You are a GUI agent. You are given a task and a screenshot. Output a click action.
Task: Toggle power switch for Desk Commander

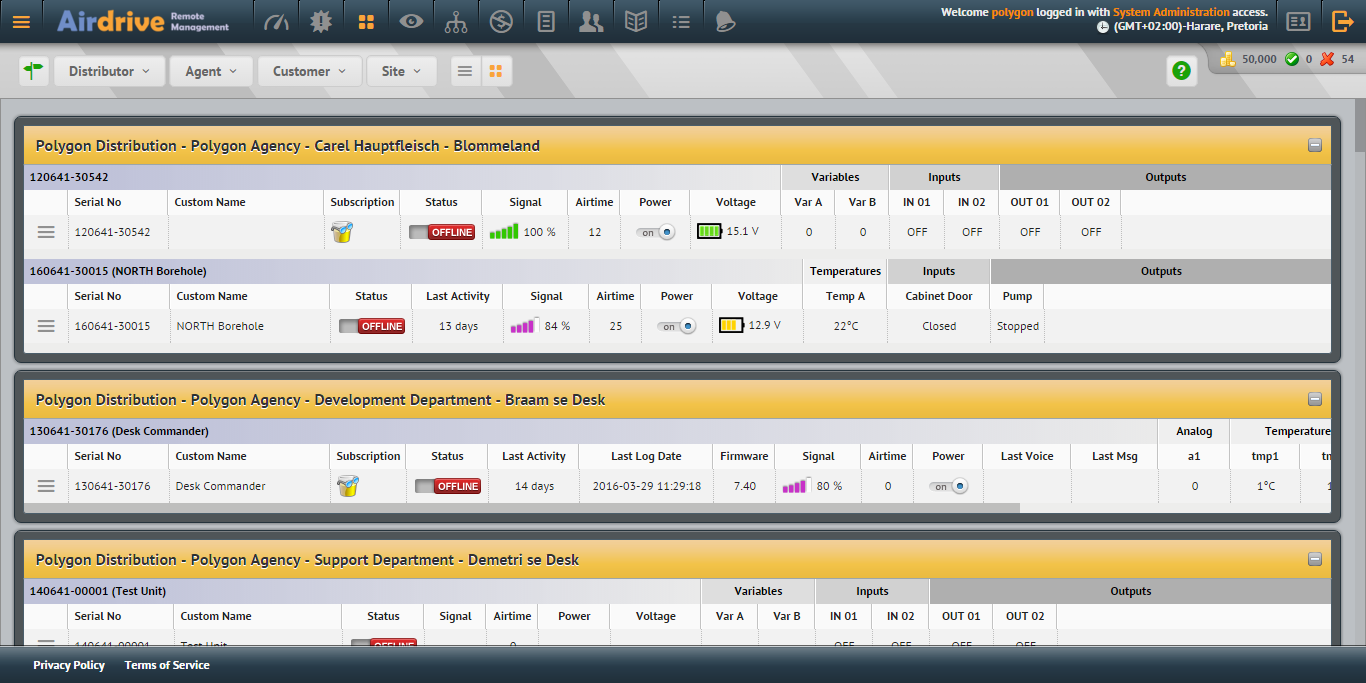949,486
